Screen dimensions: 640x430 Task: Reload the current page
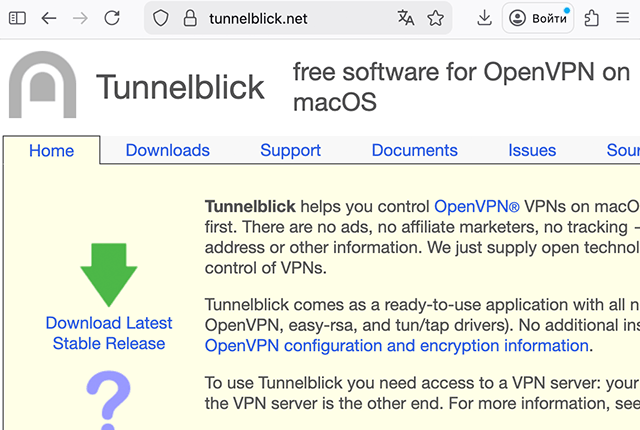point(112,18)
